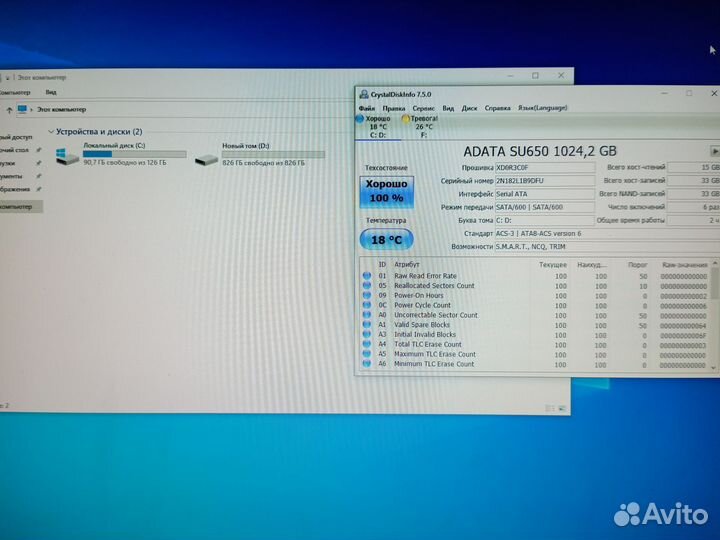Select Изображения in Explorer sidebar
720x540 pixels.
[15, 189]
